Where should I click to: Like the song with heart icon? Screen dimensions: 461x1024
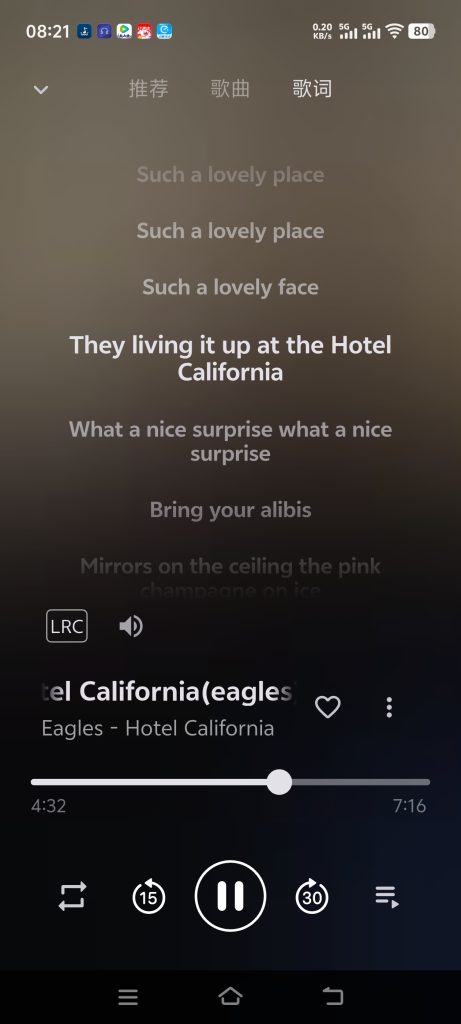(328, 707)
